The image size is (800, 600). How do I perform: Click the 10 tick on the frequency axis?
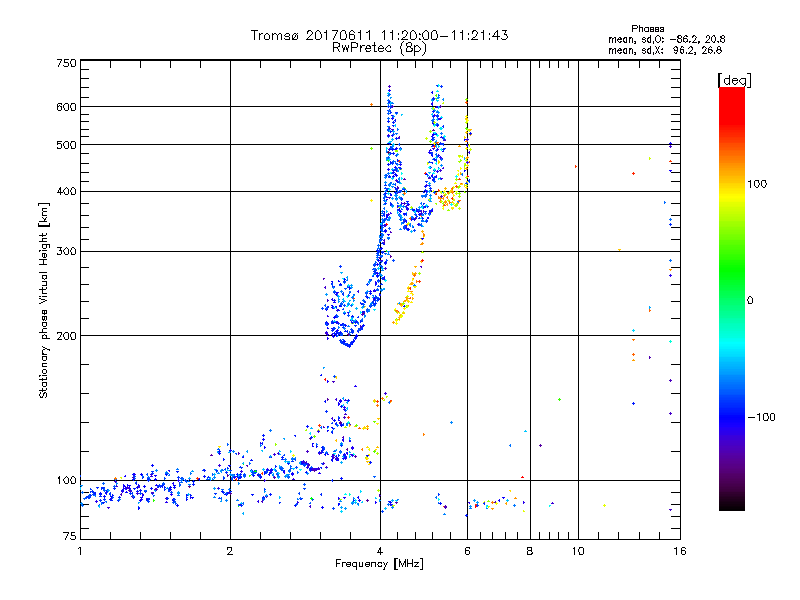(x=577, y=551)
